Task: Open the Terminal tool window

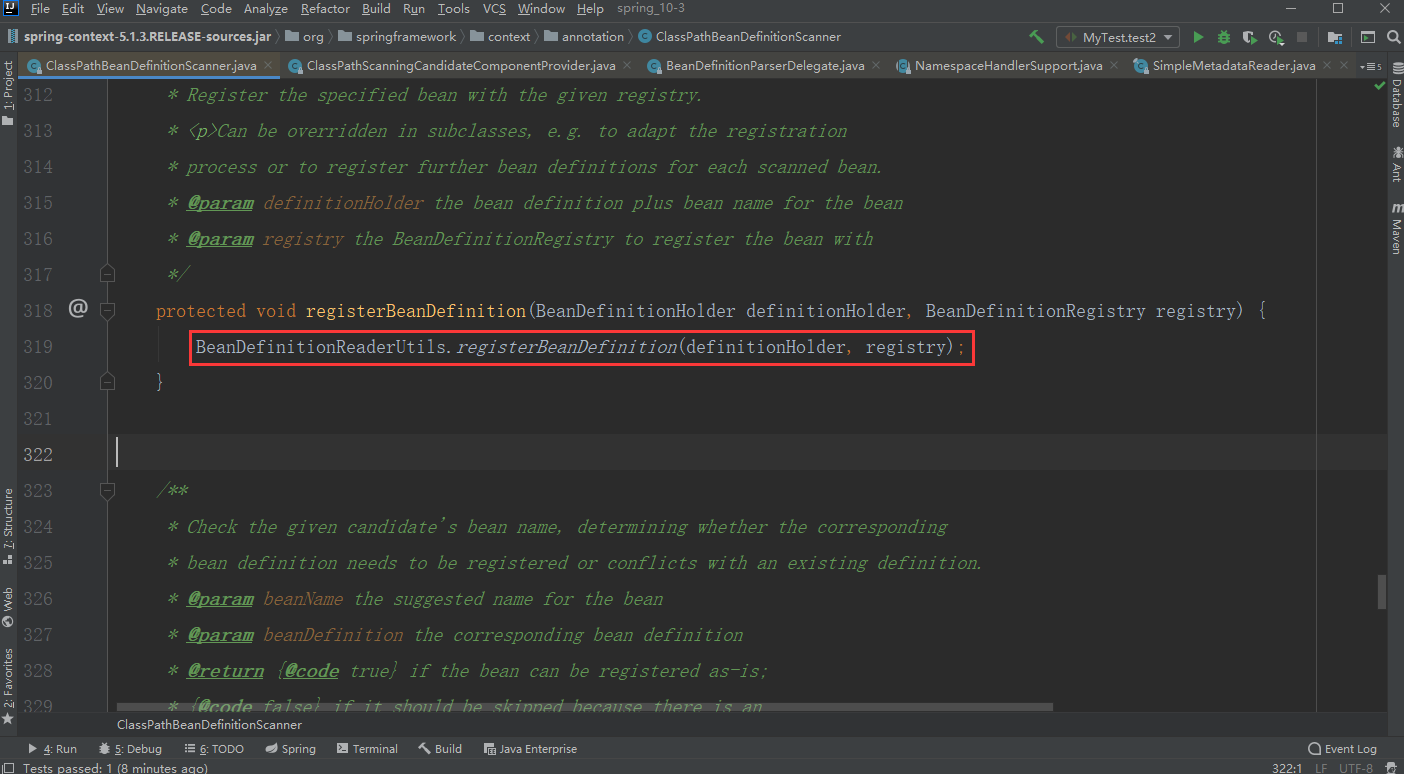Action: 367,748
